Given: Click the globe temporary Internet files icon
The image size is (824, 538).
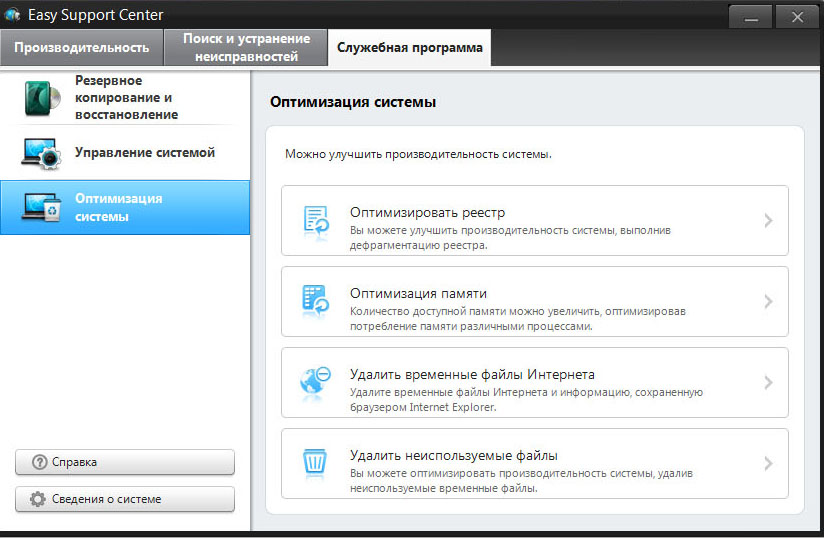Looking at the screenshot, I should point(315,381).
